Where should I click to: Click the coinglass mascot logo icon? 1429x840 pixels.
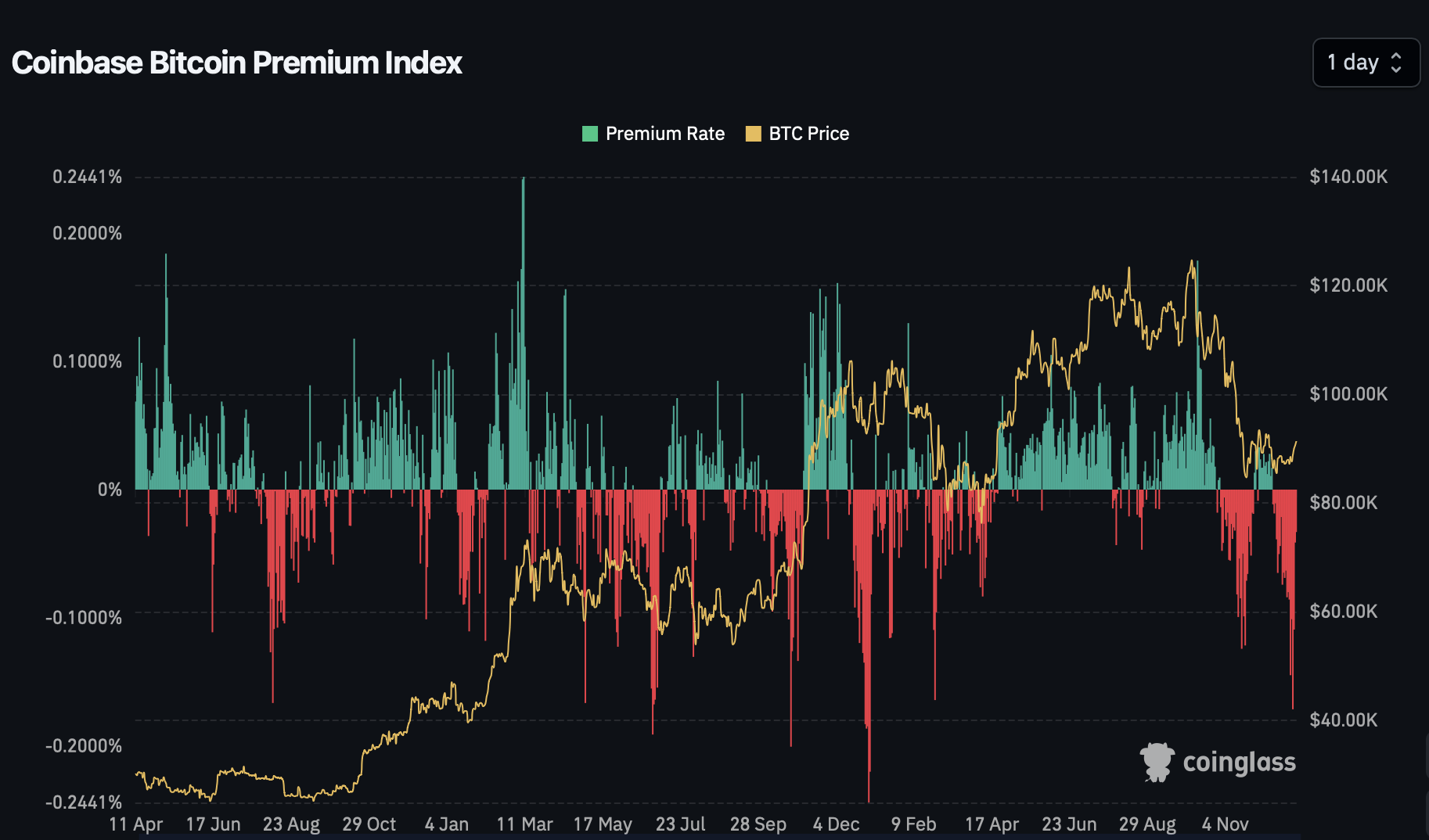tap(1157, 762)
